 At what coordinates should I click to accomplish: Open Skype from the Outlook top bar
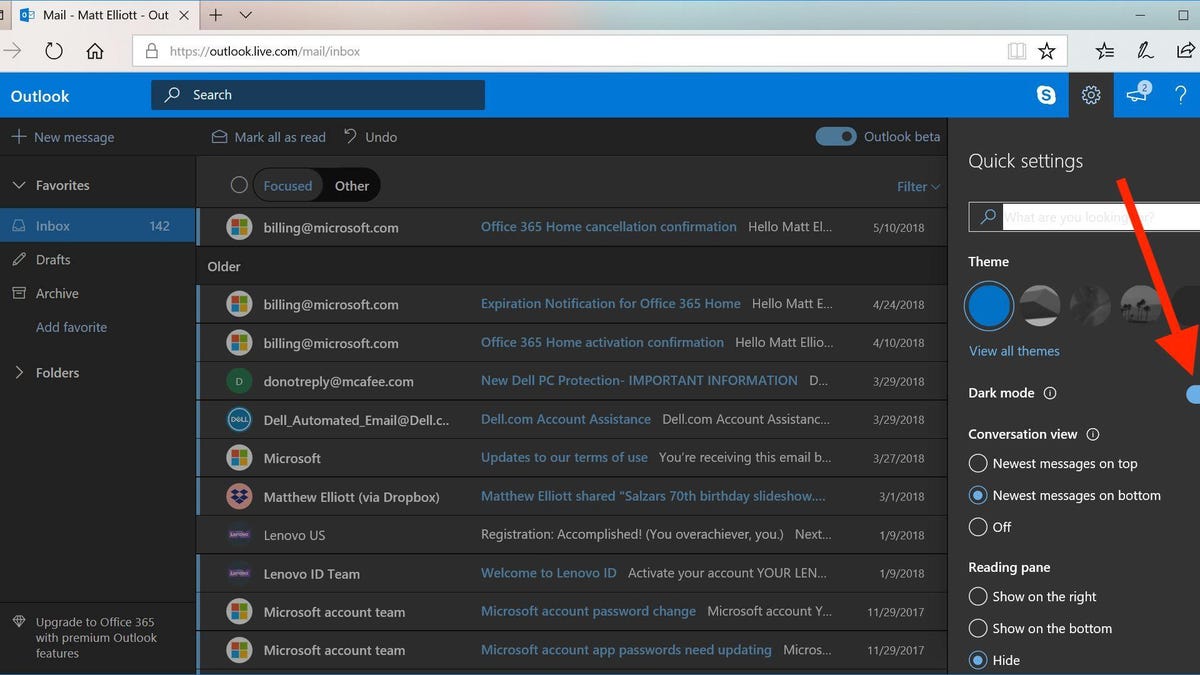[1046, 95]
